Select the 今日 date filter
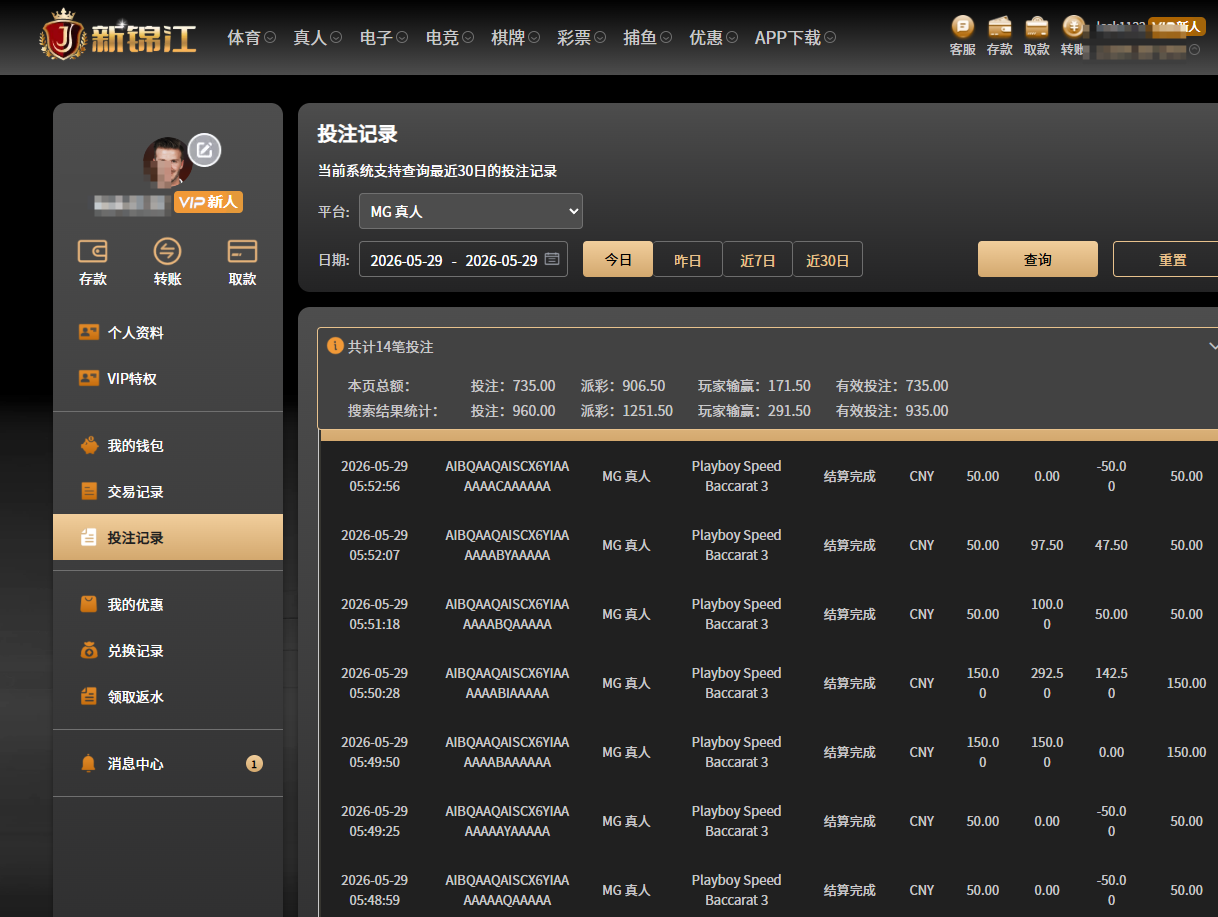The width and height of the screenshot is (1218, 917). [618, 259]
